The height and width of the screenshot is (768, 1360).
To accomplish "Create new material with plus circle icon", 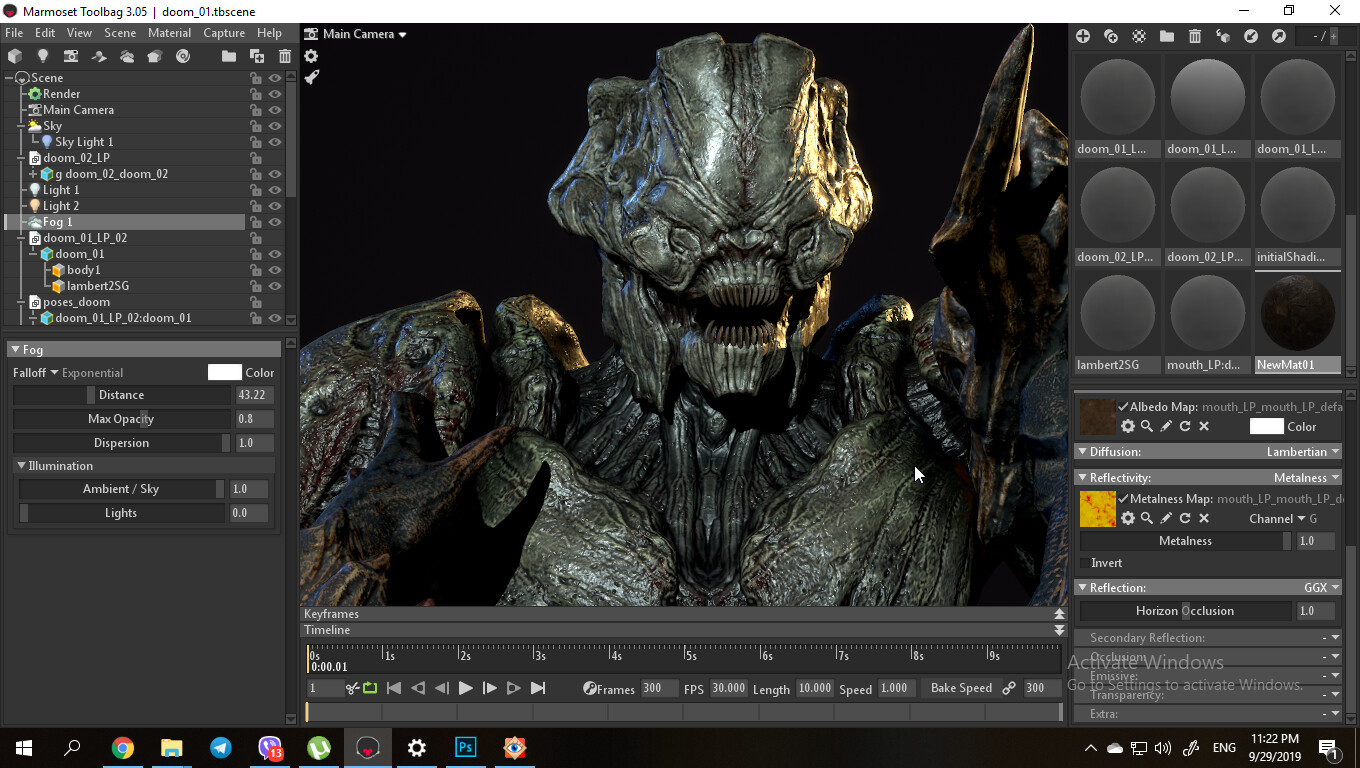I will click(1083, 36).
